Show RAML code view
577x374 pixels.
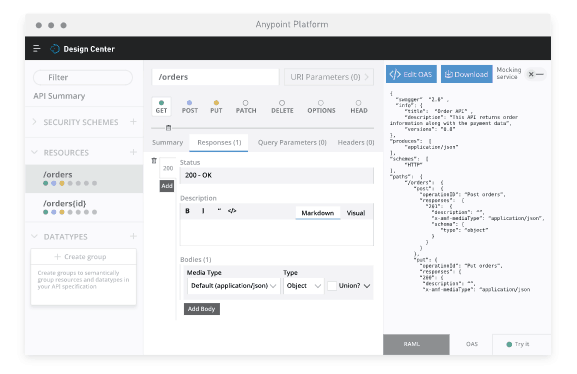click(416, 344)
